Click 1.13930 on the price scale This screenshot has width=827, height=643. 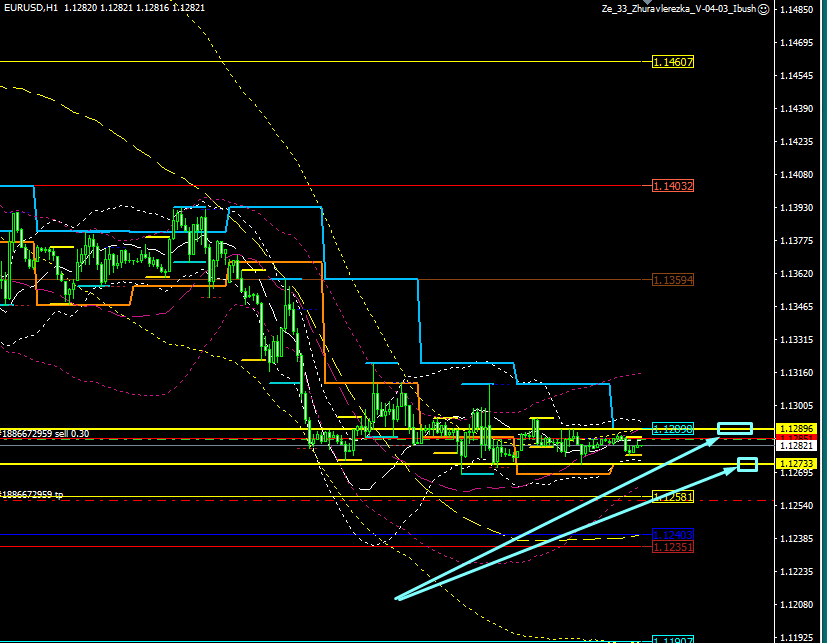click(x=796, y=208)
